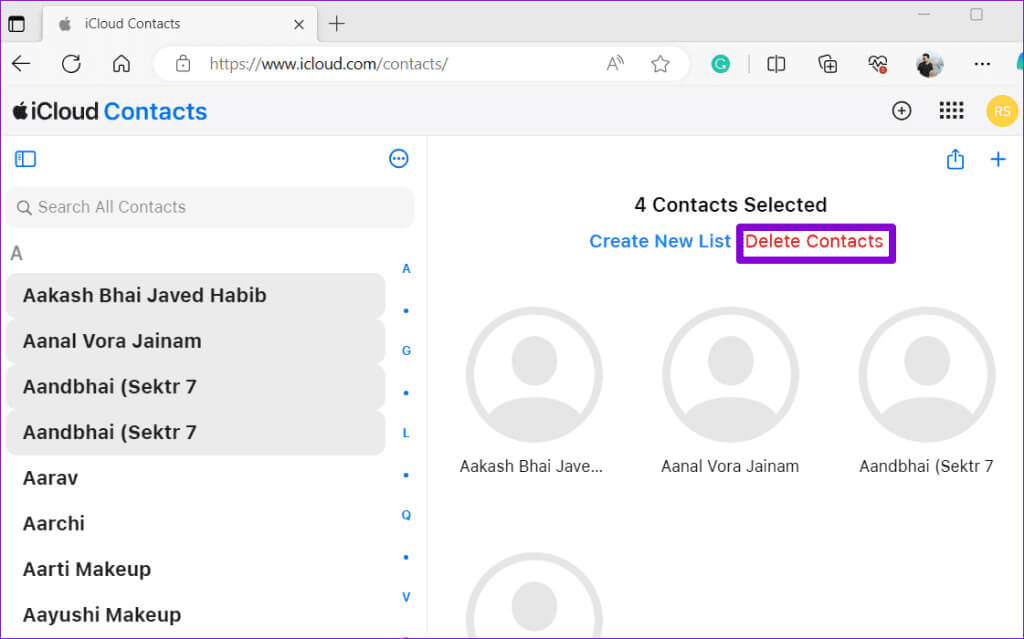The width and height of the screenshot is (1024, 639).
Task: Click Delete Contacts
Action: [814, 241]
